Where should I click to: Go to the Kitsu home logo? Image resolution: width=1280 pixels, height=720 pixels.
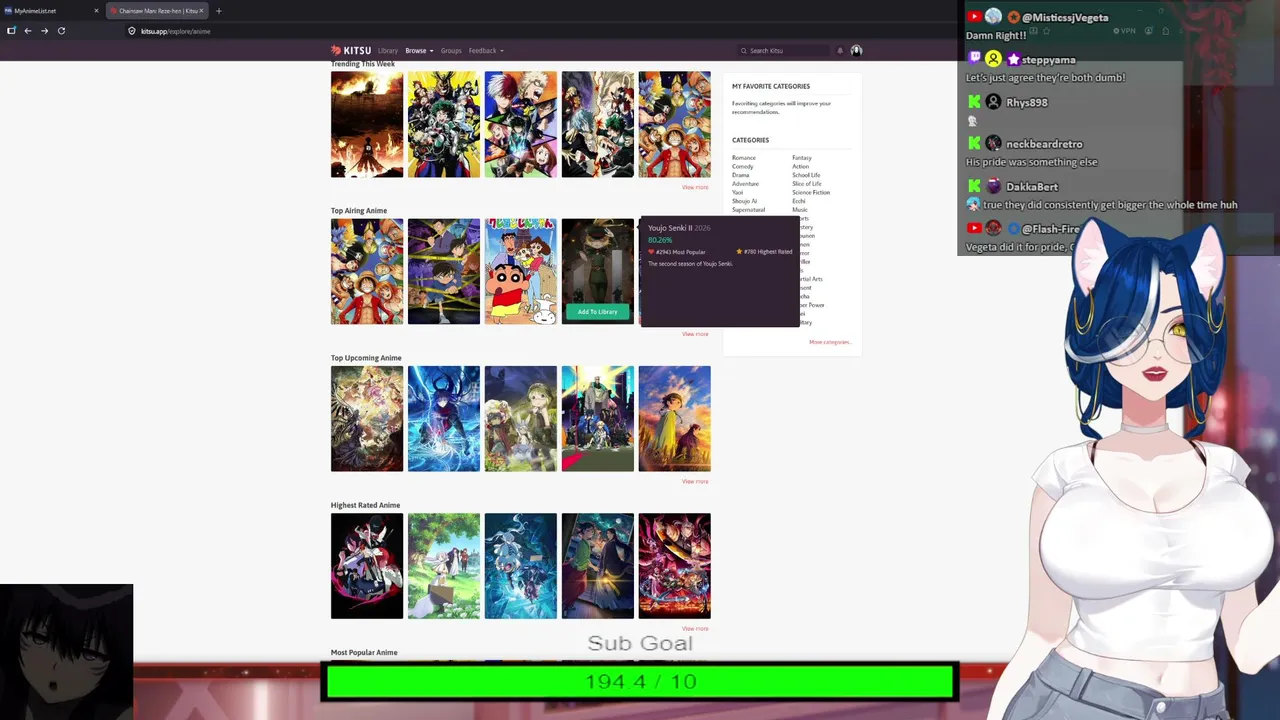point(351,50)
